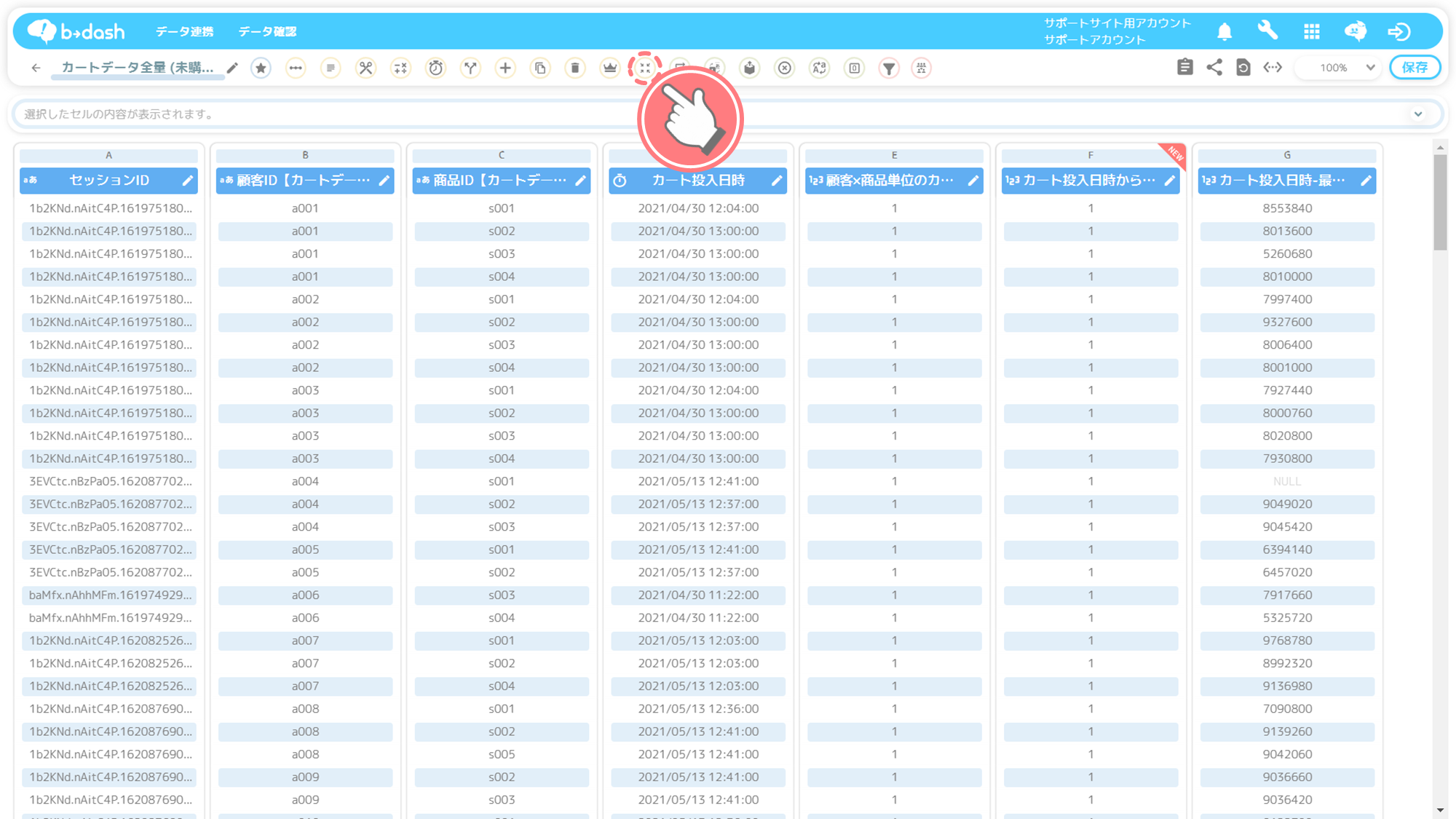Click the サポートサイト用アカウント account name
The image size is (1456, 819).
pyautogui.click(x=1117, y=23)
